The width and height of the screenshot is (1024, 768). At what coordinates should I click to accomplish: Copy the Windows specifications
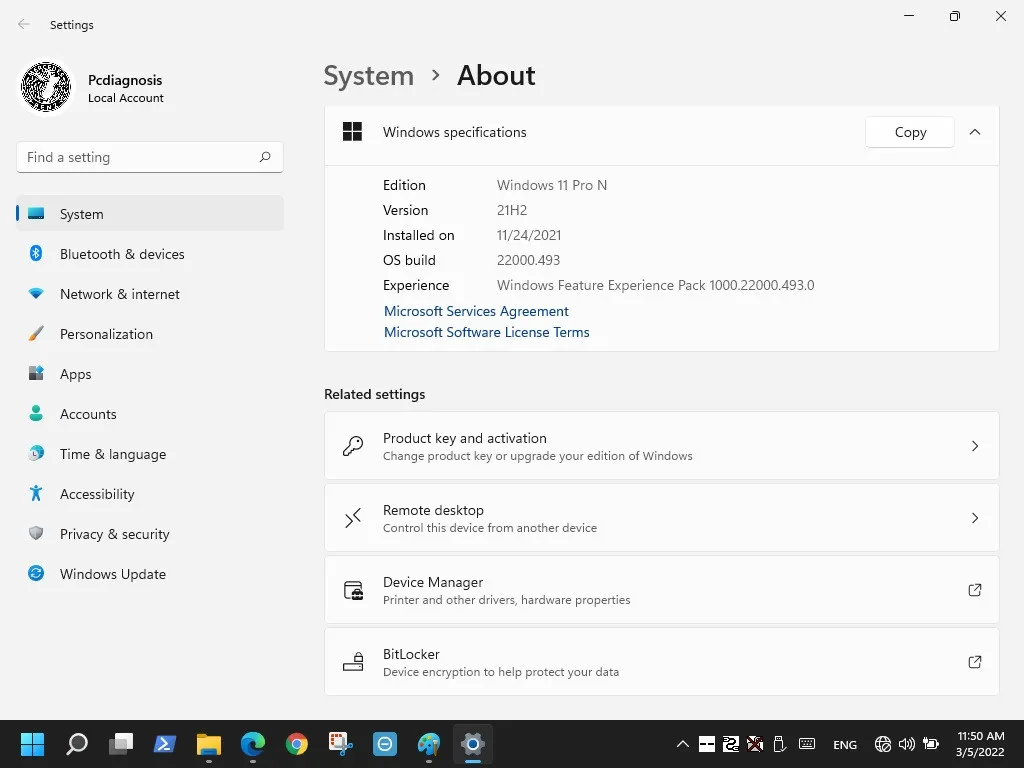pyautogui.click(x=909, y=132)
